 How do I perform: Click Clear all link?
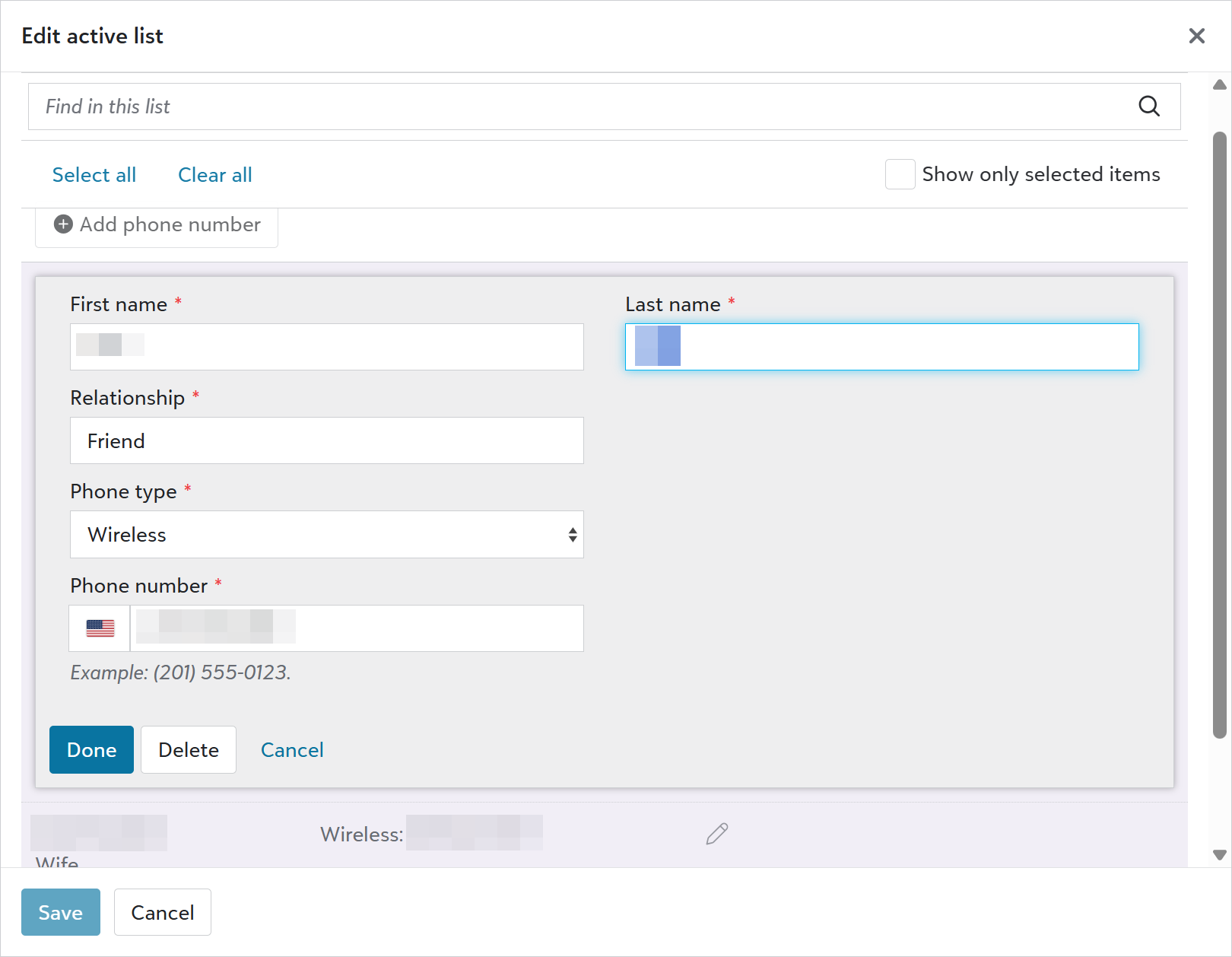click(215, 175)
